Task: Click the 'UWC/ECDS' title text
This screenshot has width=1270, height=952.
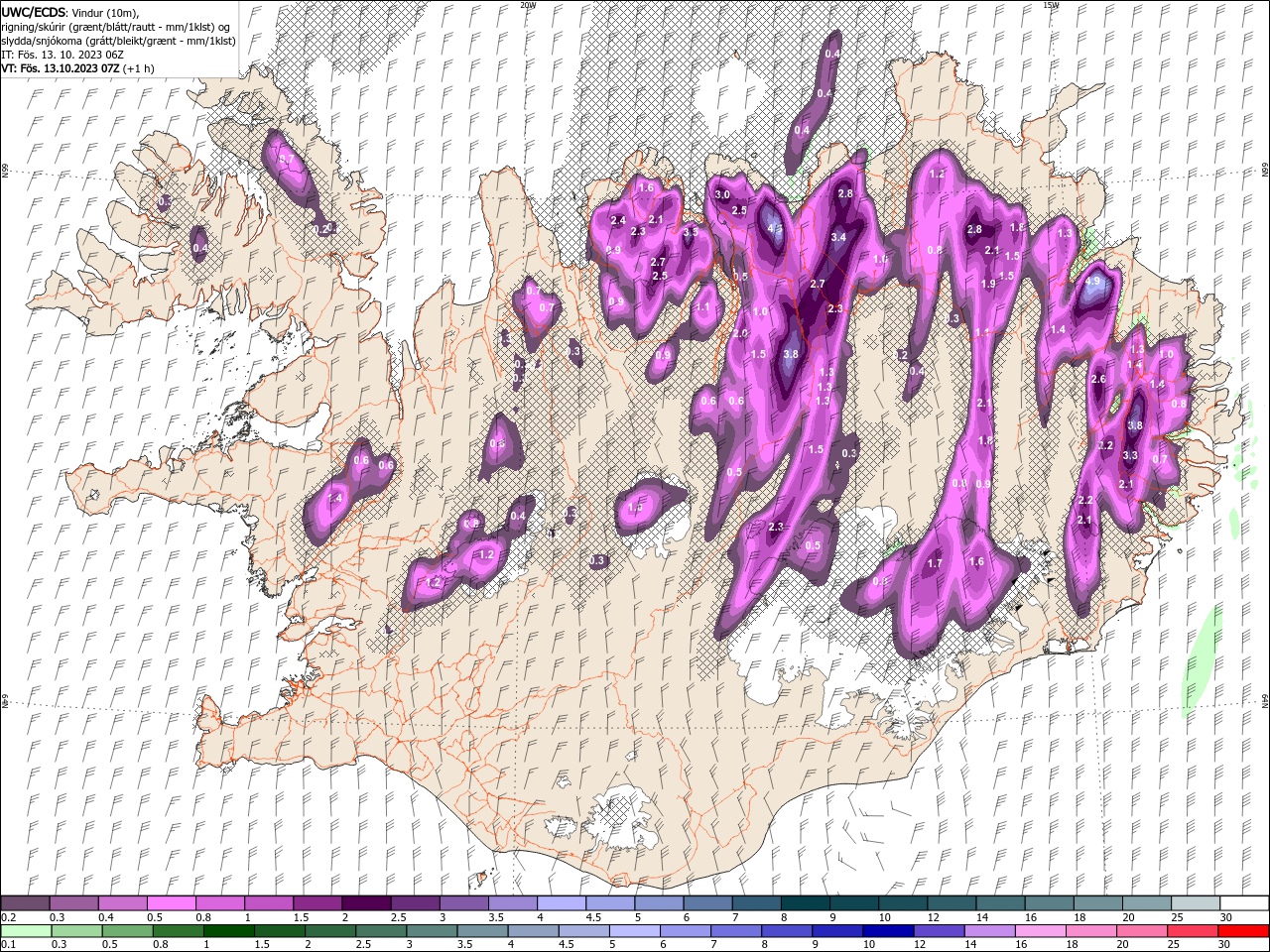Action: click(x=33, y=11)
